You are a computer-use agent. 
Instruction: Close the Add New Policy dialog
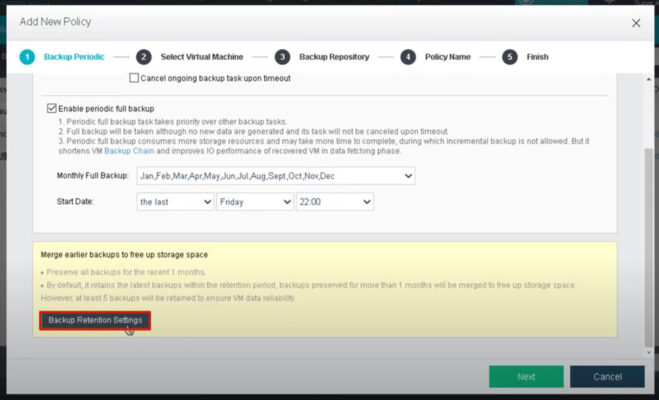point(636,23)
